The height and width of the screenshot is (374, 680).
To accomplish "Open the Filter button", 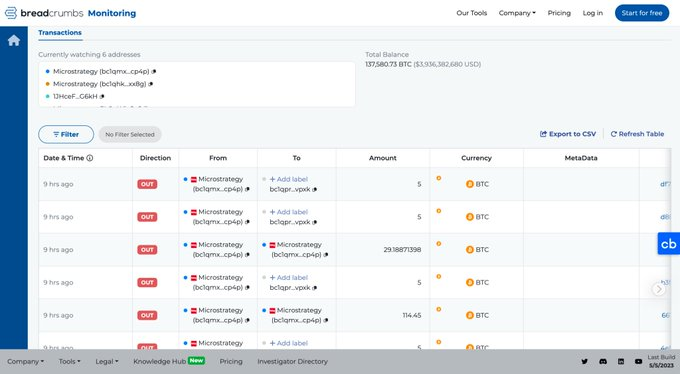I will [x=66, y=135].
